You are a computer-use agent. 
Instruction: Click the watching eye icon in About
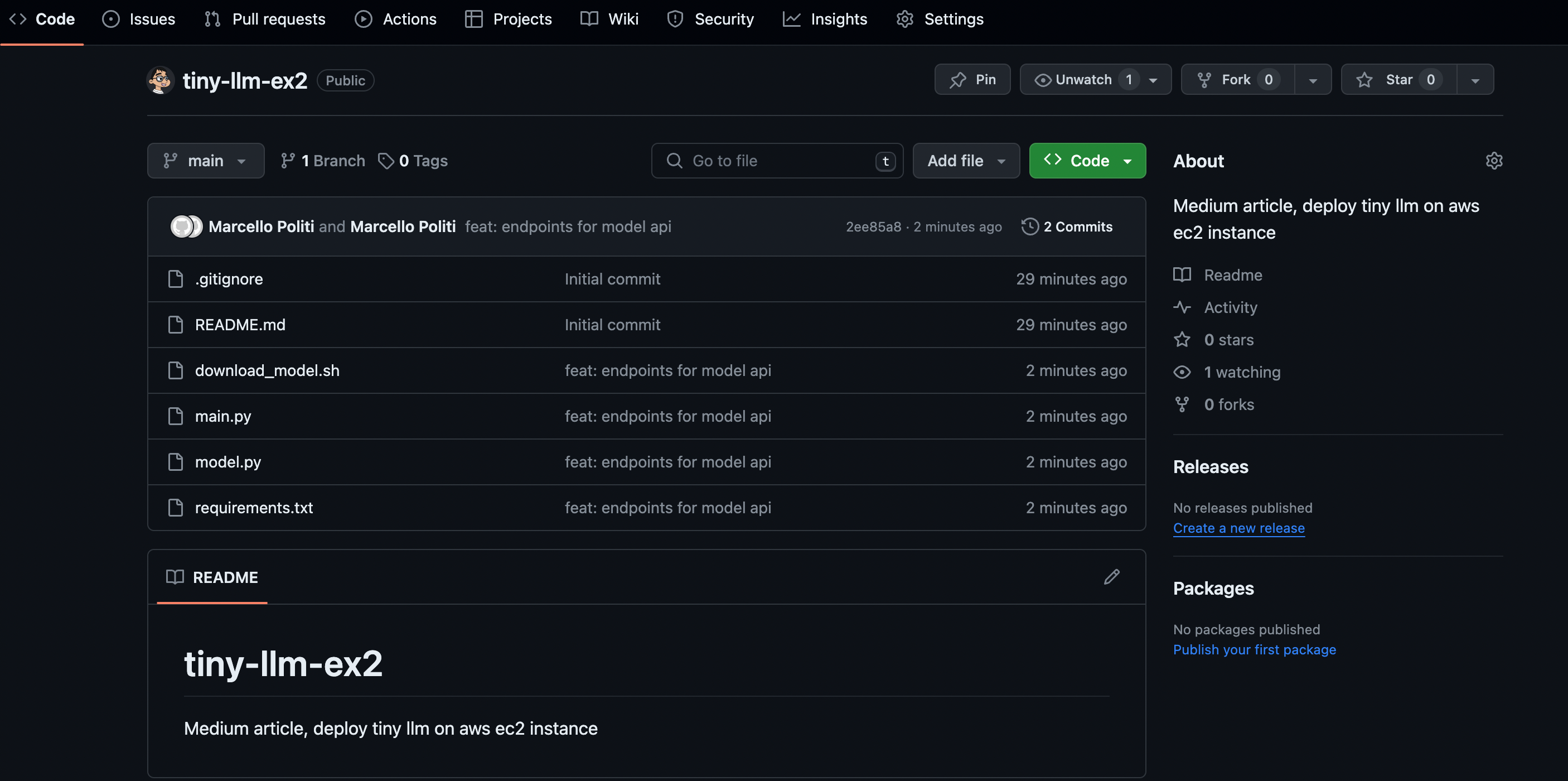click(1182, 372)
